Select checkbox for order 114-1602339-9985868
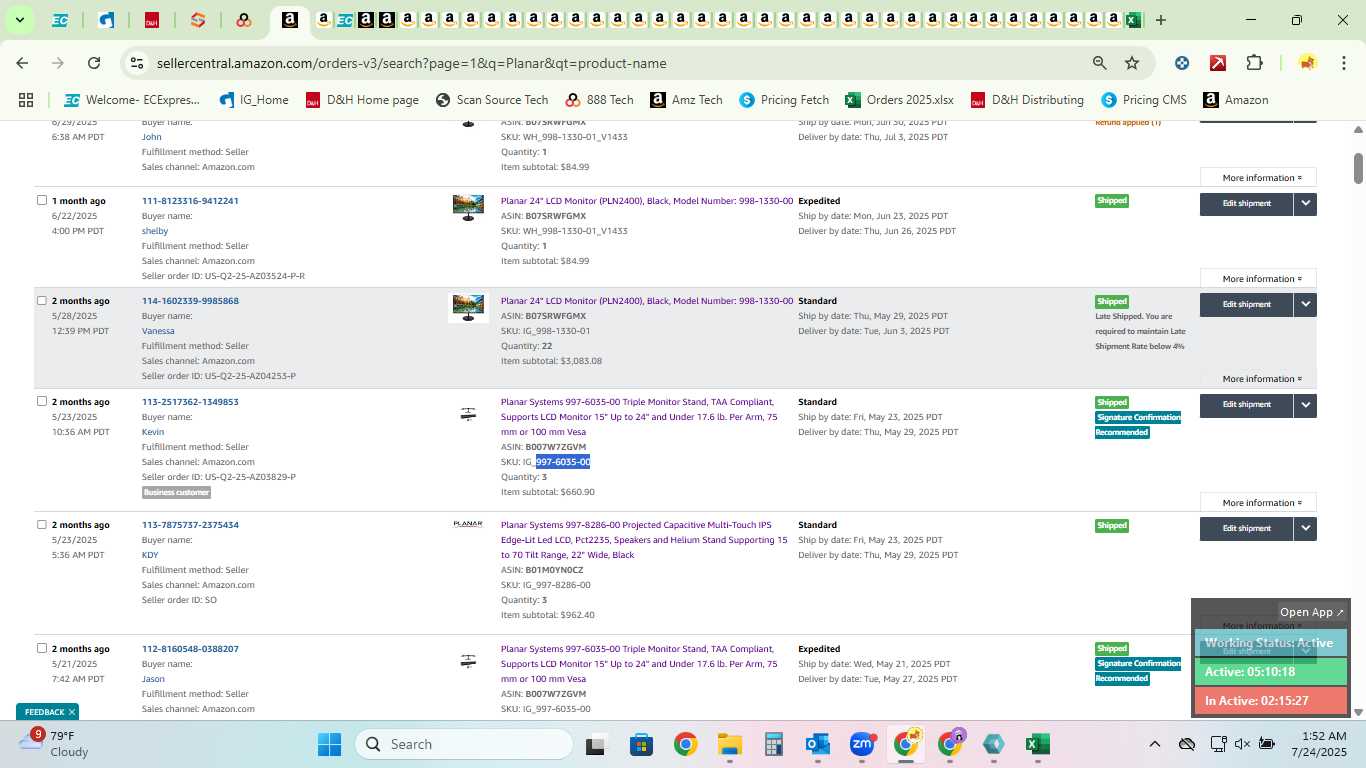 point(42,300)
